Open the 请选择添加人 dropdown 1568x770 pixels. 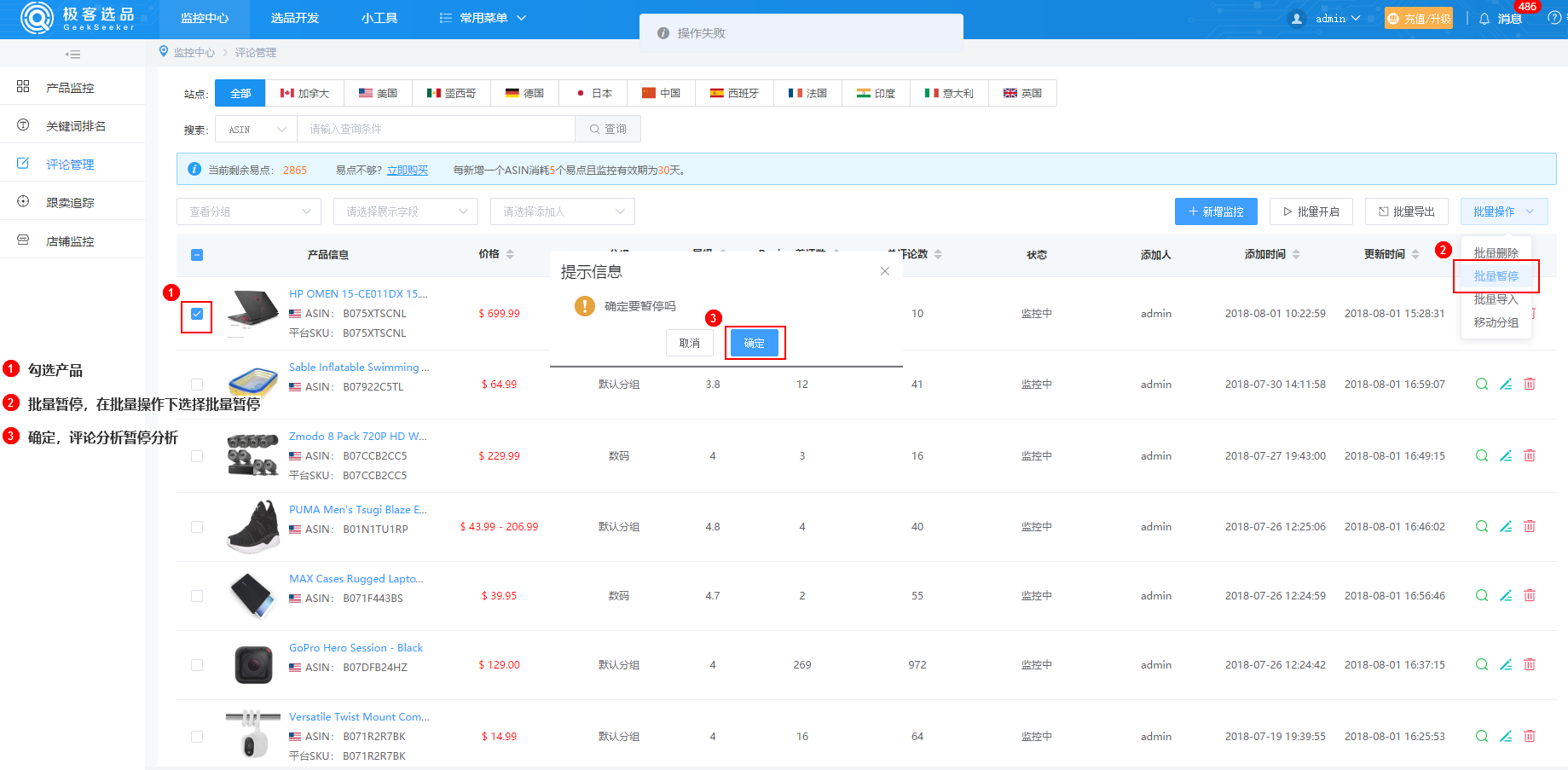click(563, 211)
